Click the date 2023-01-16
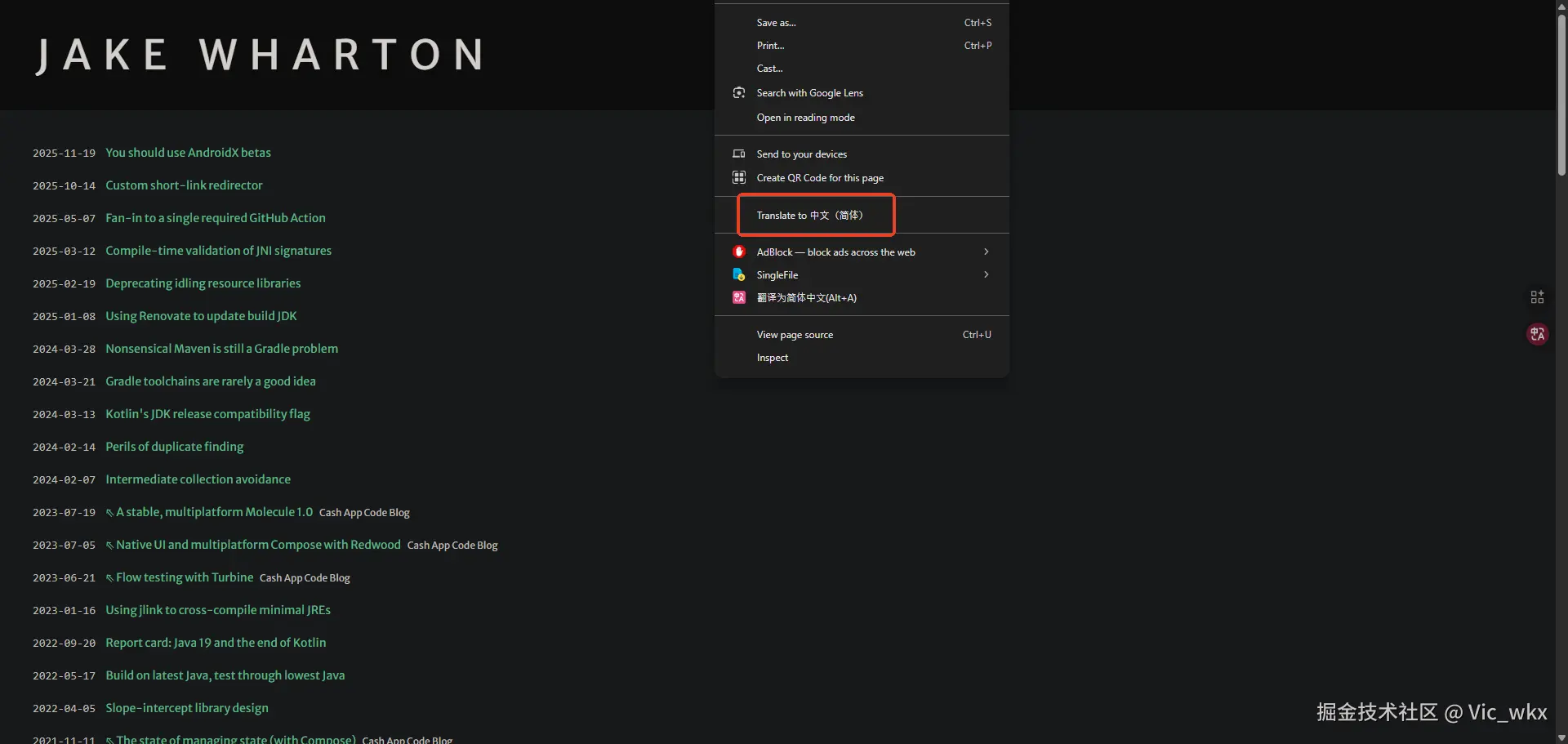Viewport: 1568px width, 744px height. coord(64,611)
